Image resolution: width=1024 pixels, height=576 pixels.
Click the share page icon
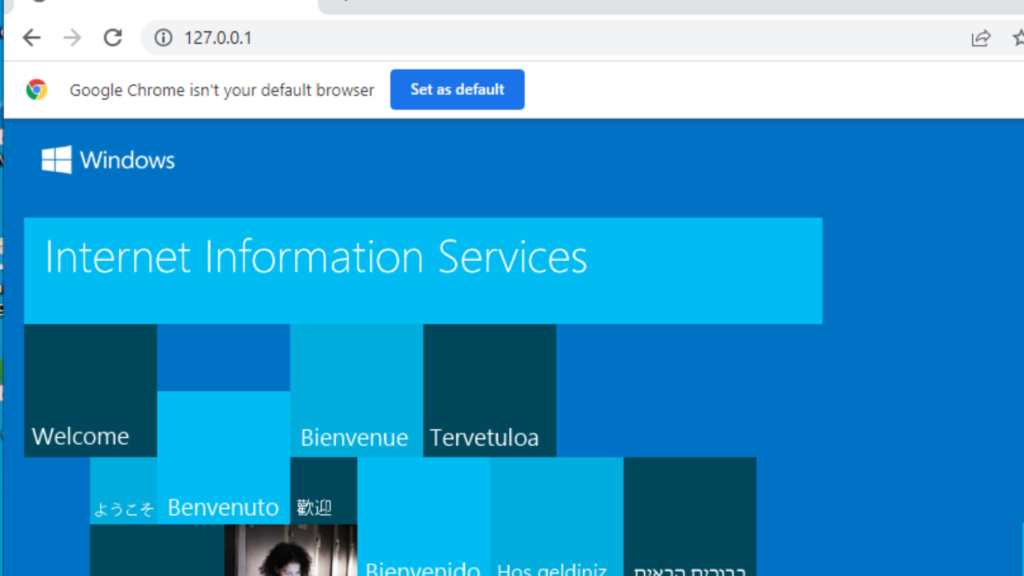point(980,38)
